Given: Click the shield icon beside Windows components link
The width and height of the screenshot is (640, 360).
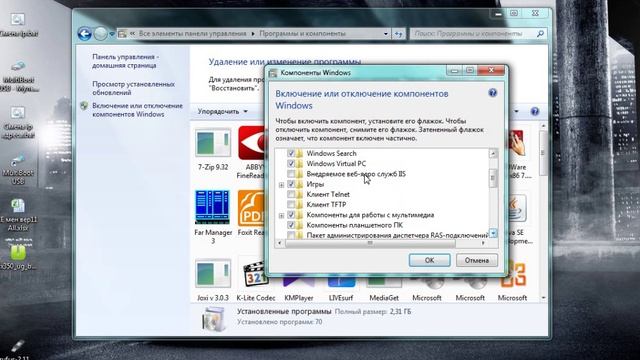Looking at the screenshot, I should (x=84, y=106).
